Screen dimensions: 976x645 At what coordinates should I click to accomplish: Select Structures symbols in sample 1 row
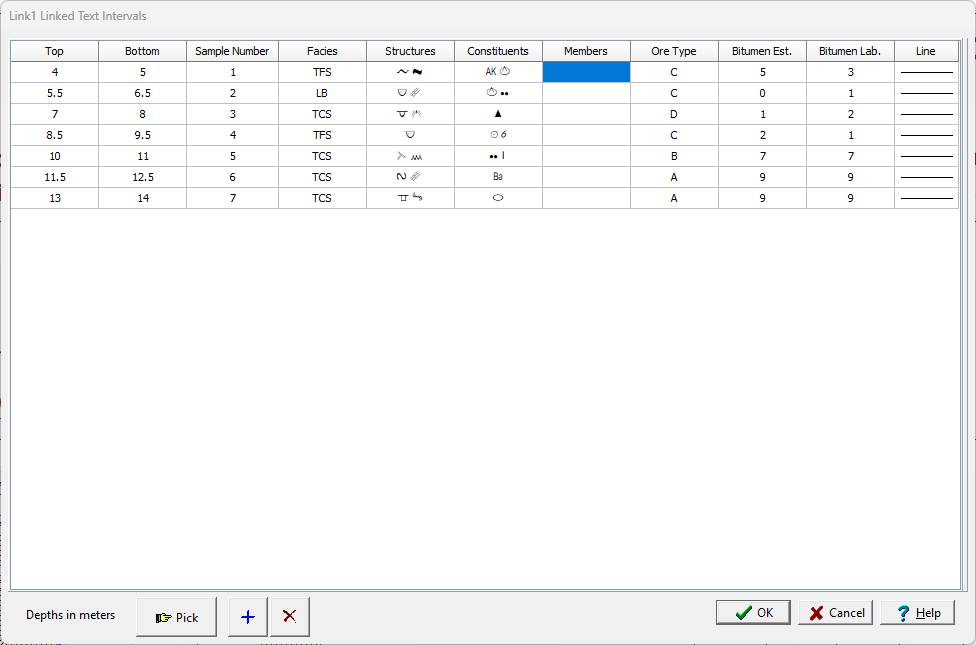coord(410,72)
